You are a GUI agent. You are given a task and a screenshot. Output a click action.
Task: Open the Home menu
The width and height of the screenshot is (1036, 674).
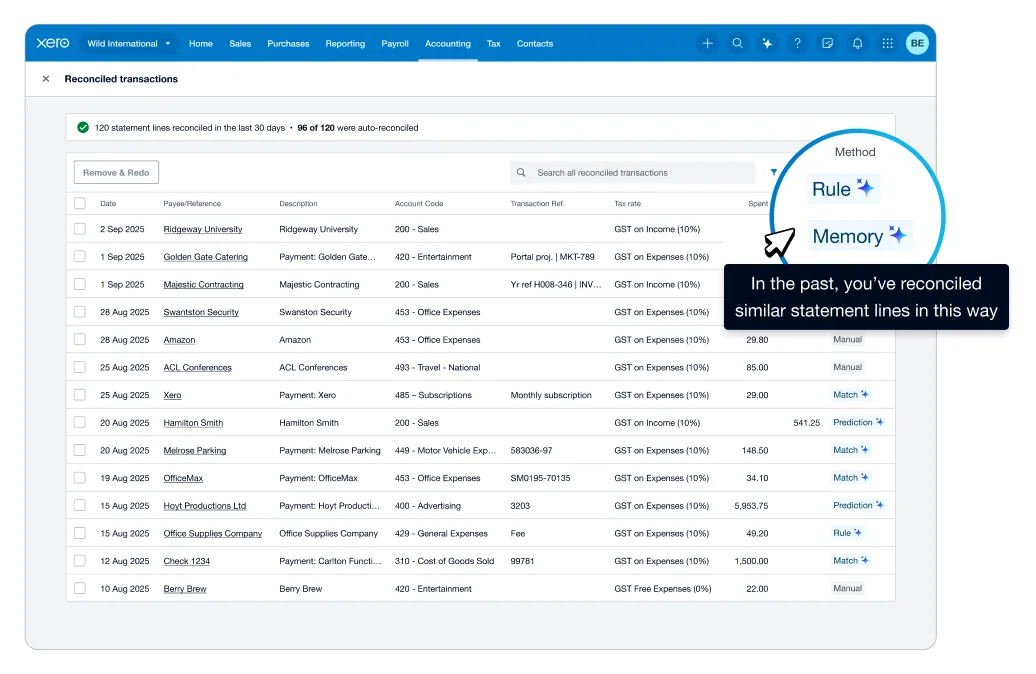[201, 44]
